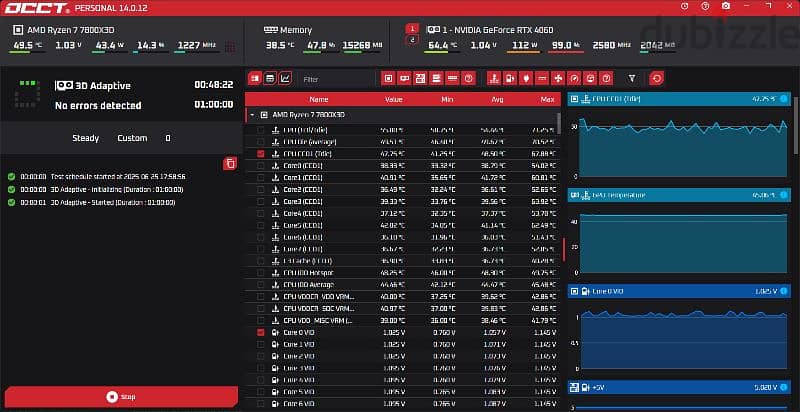Click the reset min/max values icon
800x412 pixels.
[x=657, y=79]
